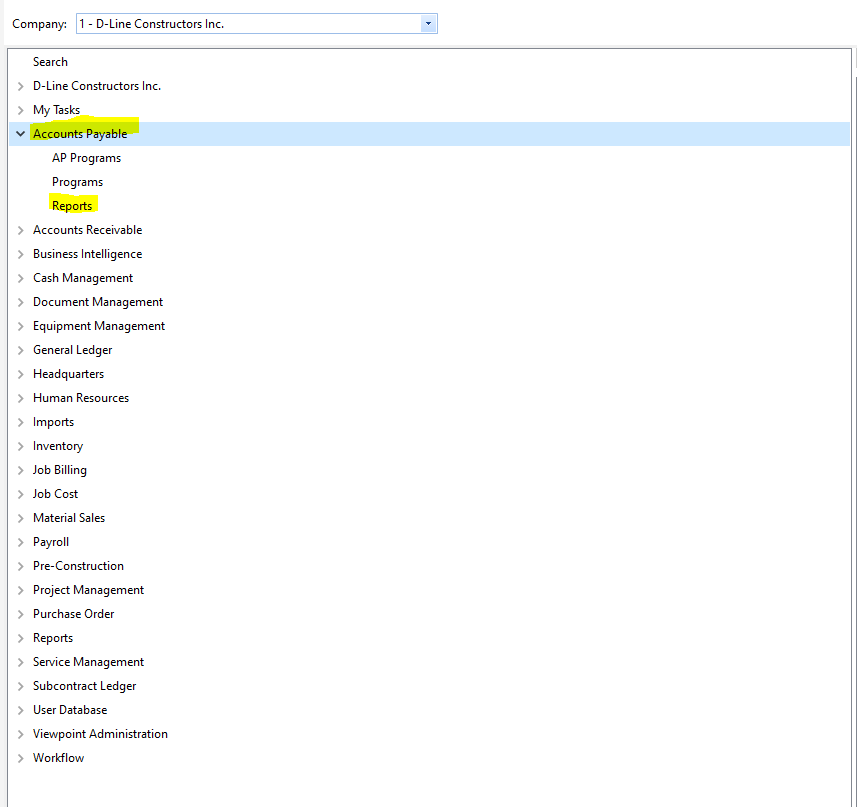Viewport: 857px width, 807px height.
Task: Select the Workflow label
Action: pos(58,759)
